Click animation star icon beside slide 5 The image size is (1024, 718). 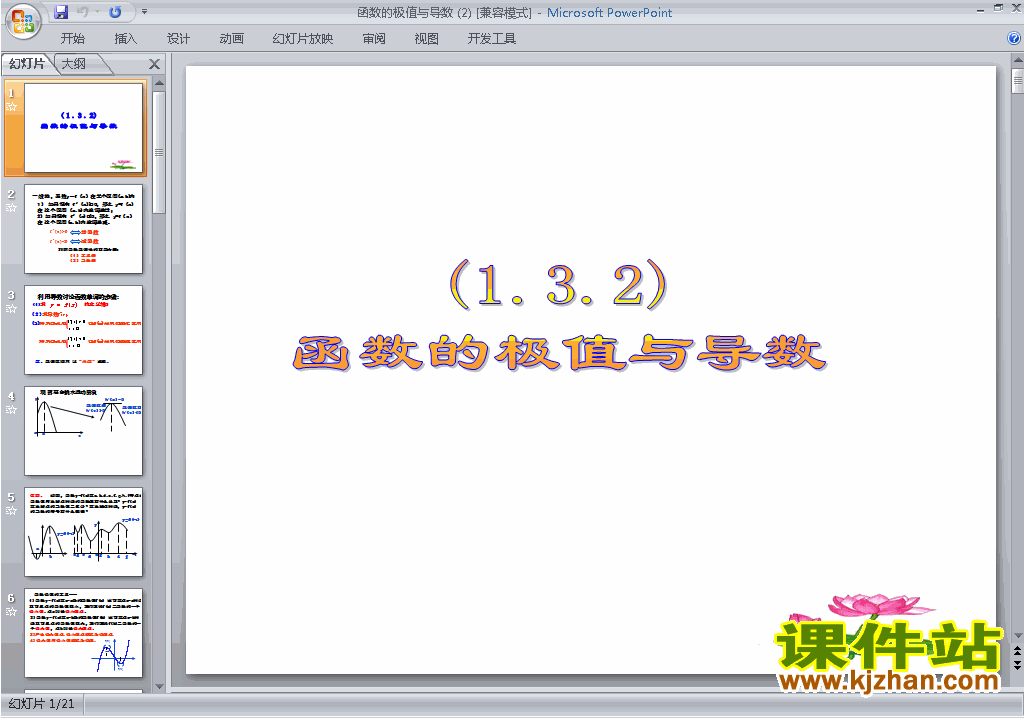coord(11,510)
